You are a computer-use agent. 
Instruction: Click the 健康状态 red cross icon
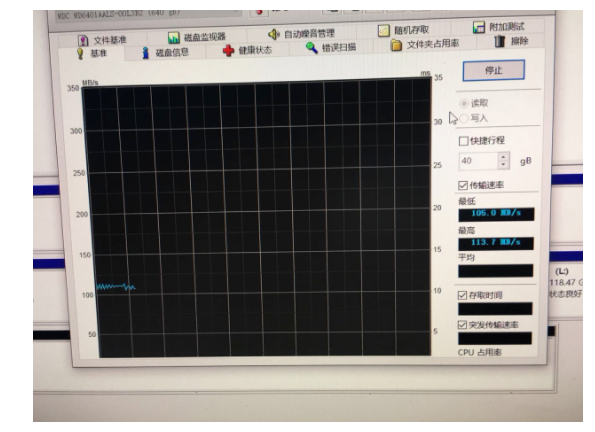(x=228, y=50)
